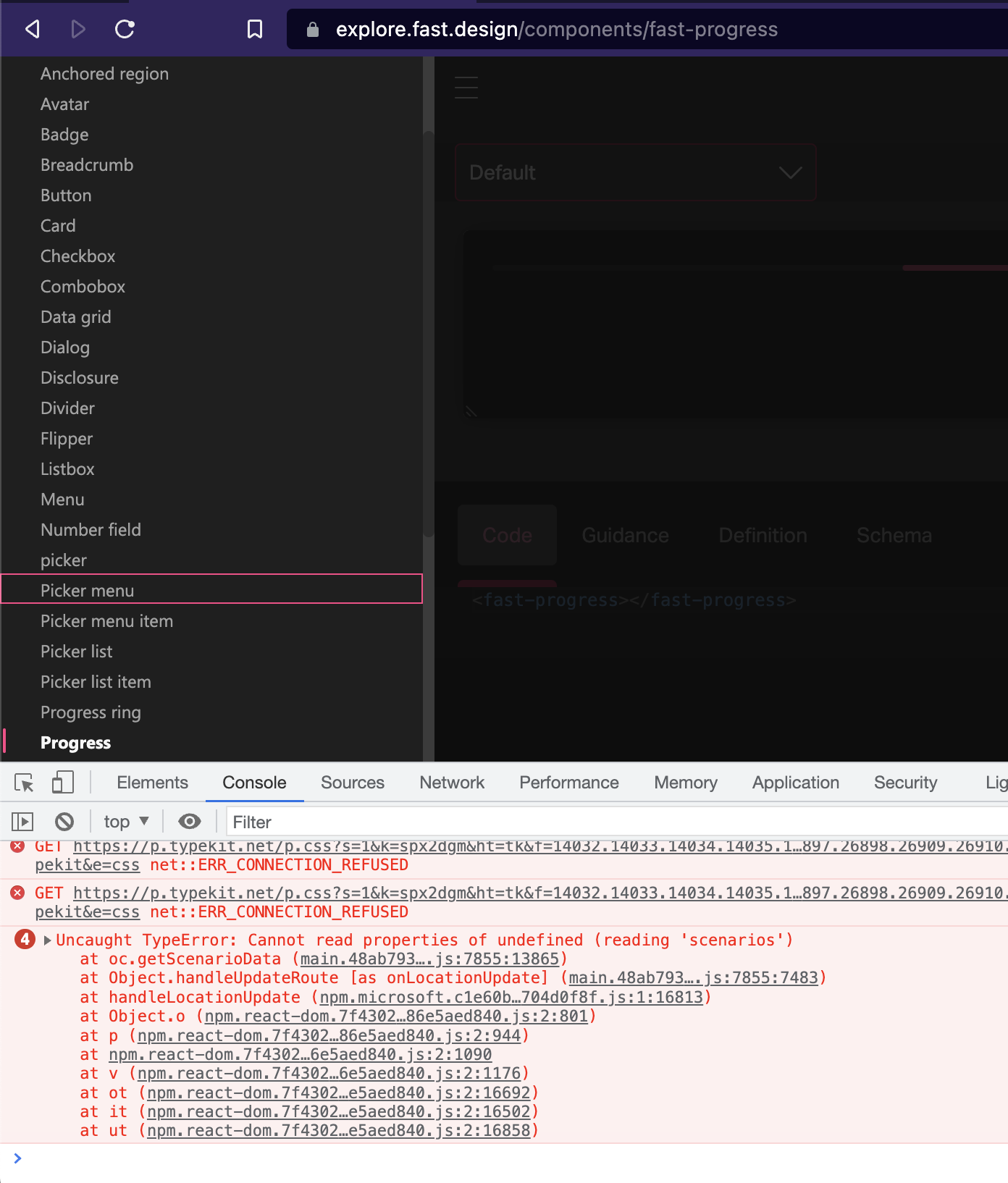1008x1183 pixels.
Task: Show the console sidebar icon
Action: 22,822
